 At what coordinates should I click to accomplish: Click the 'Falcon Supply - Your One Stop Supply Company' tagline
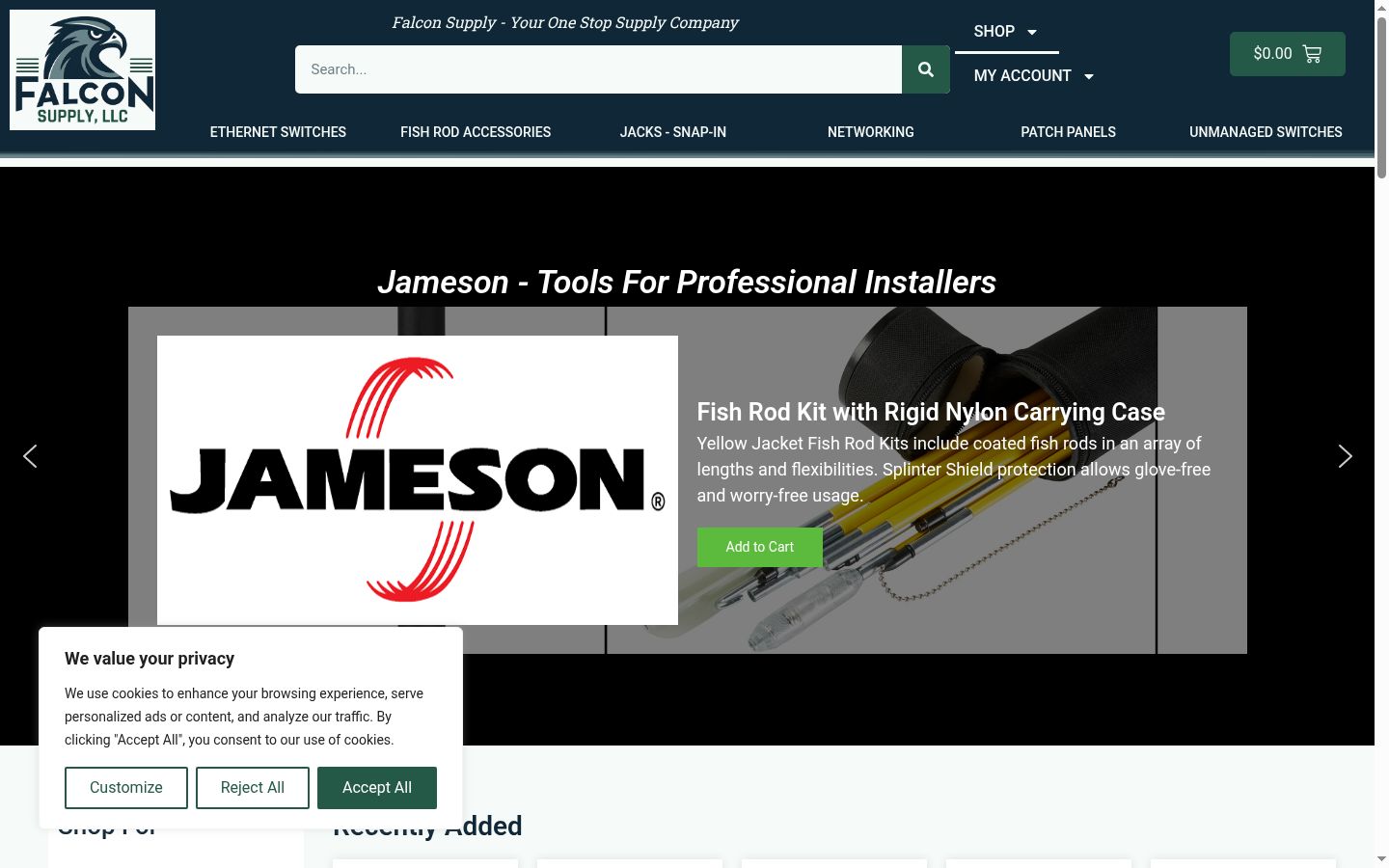(565, 22)
